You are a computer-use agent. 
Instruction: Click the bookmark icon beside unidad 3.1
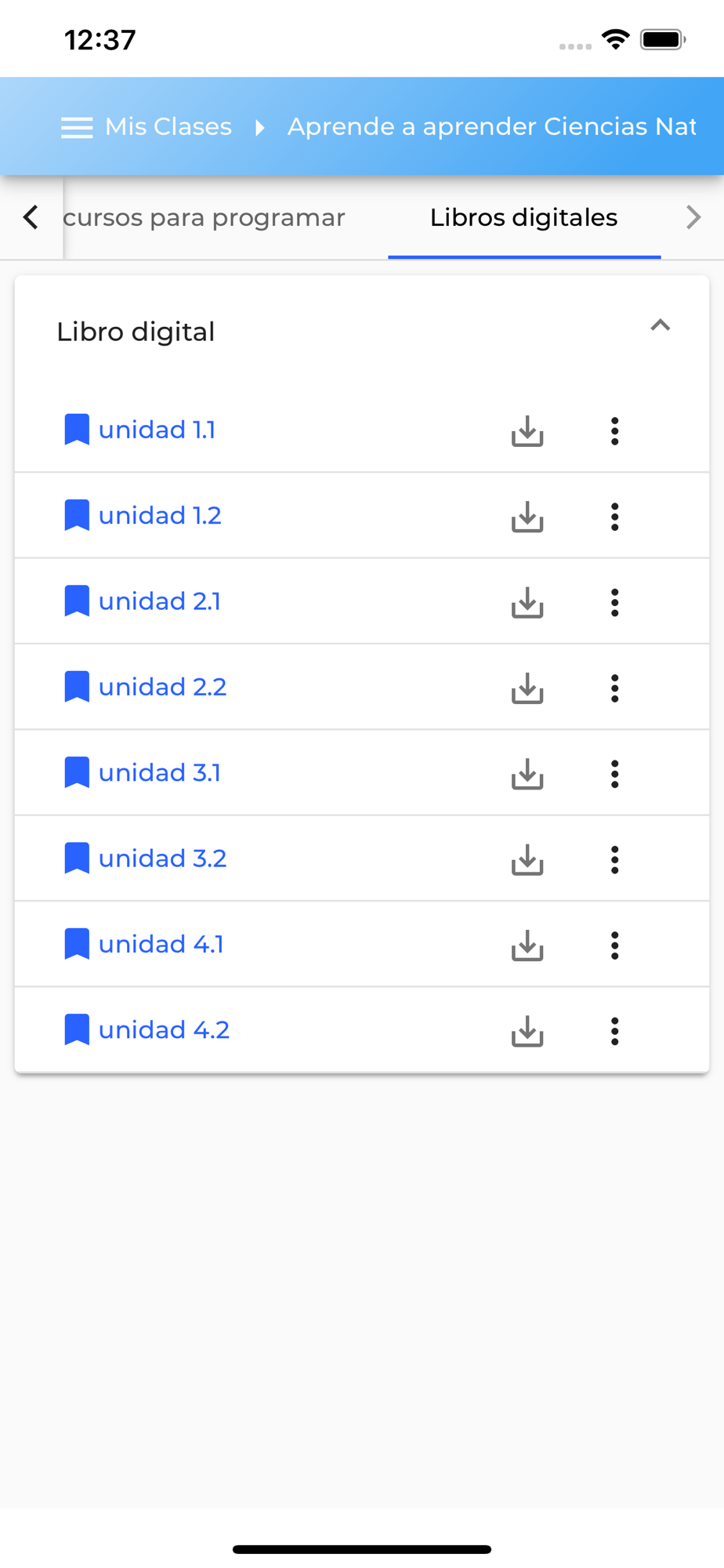pos(77,773)
